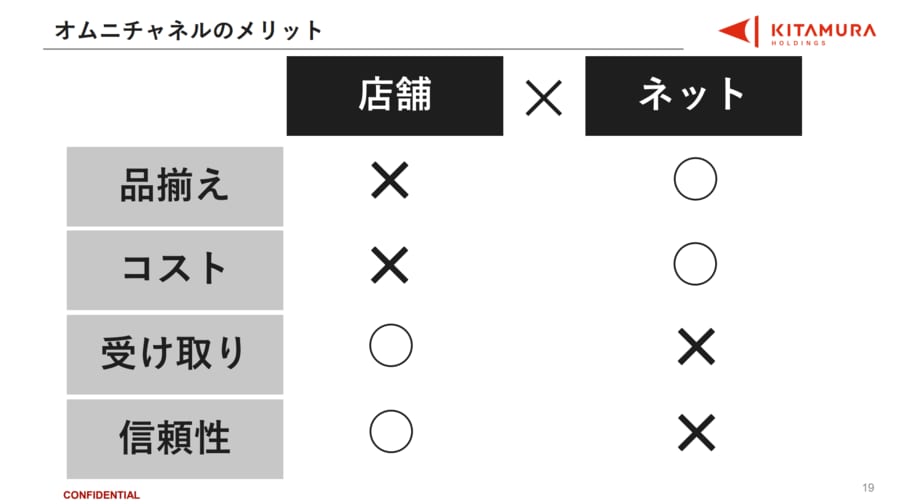Click the page number 19
The image size is (900, 504).
(867, 487)
